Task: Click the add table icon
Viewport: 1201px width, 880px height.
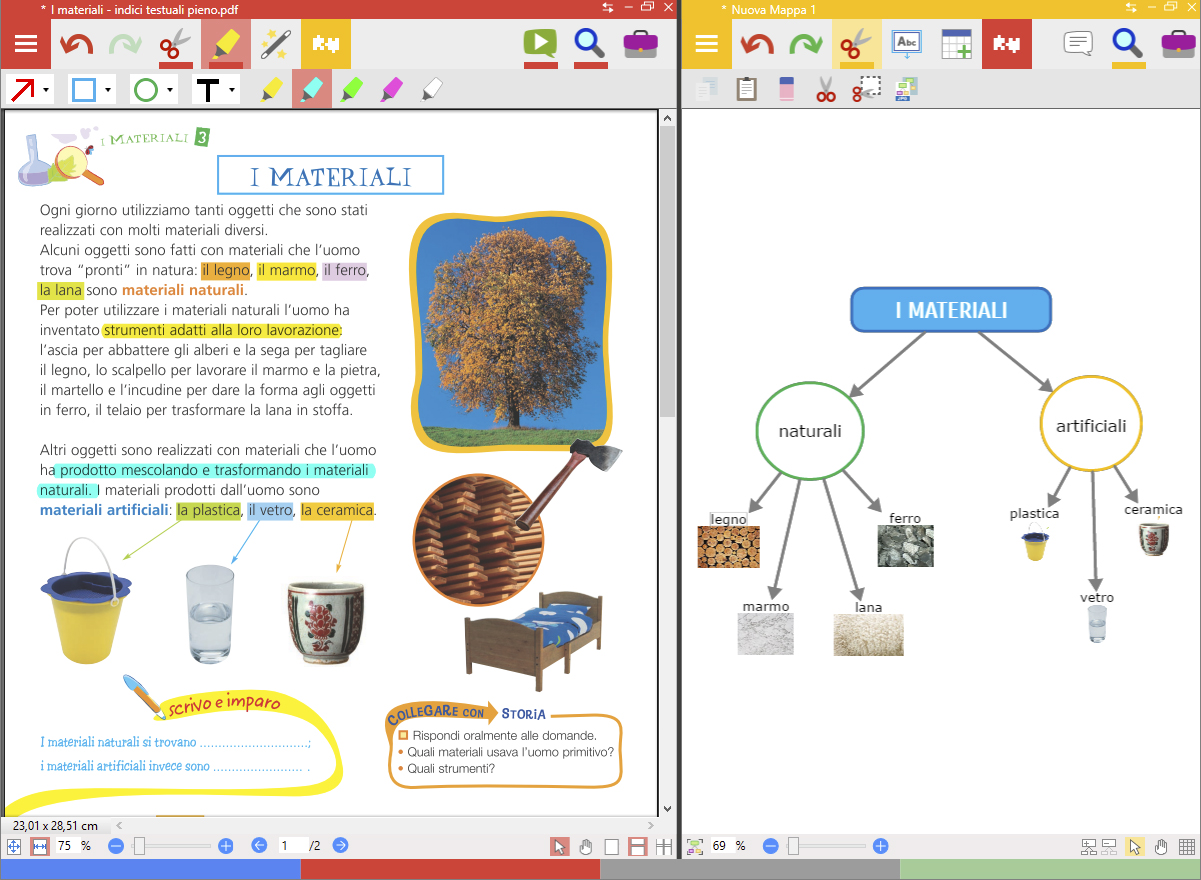Action: coord(957,44)
